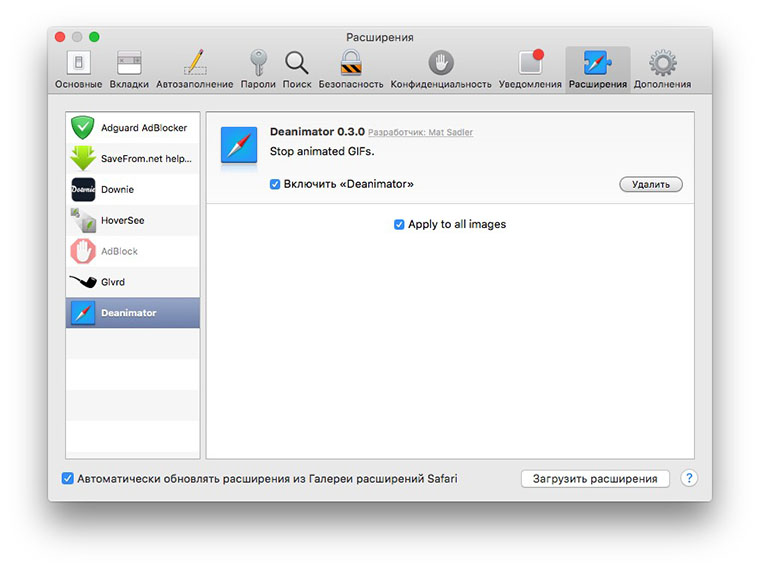Open the Безопасность padlock pane
This screenshot has height=570, width=760.
click(351, 62)
